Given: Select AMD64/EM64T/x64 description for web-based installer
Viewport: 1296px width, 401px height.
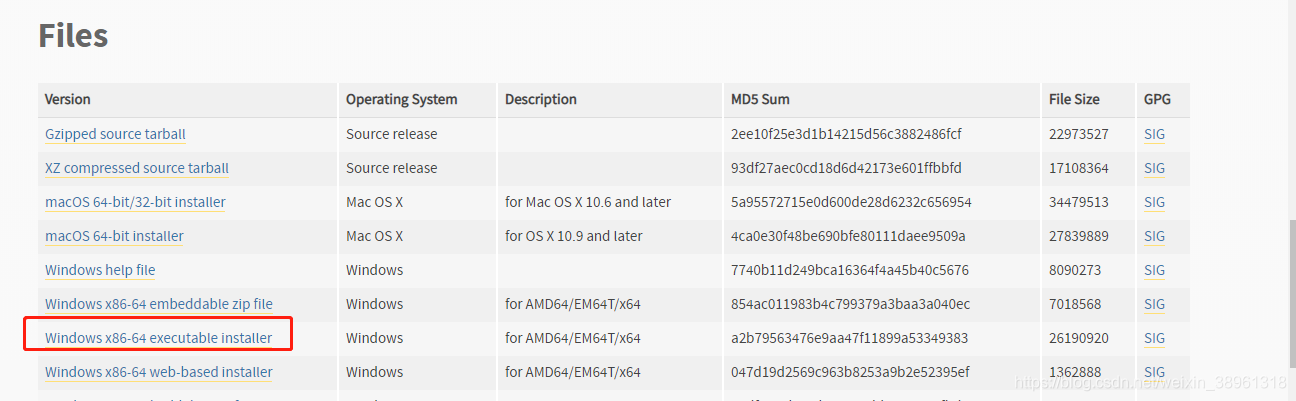Looking at the screenshot, I should point(573,372).
